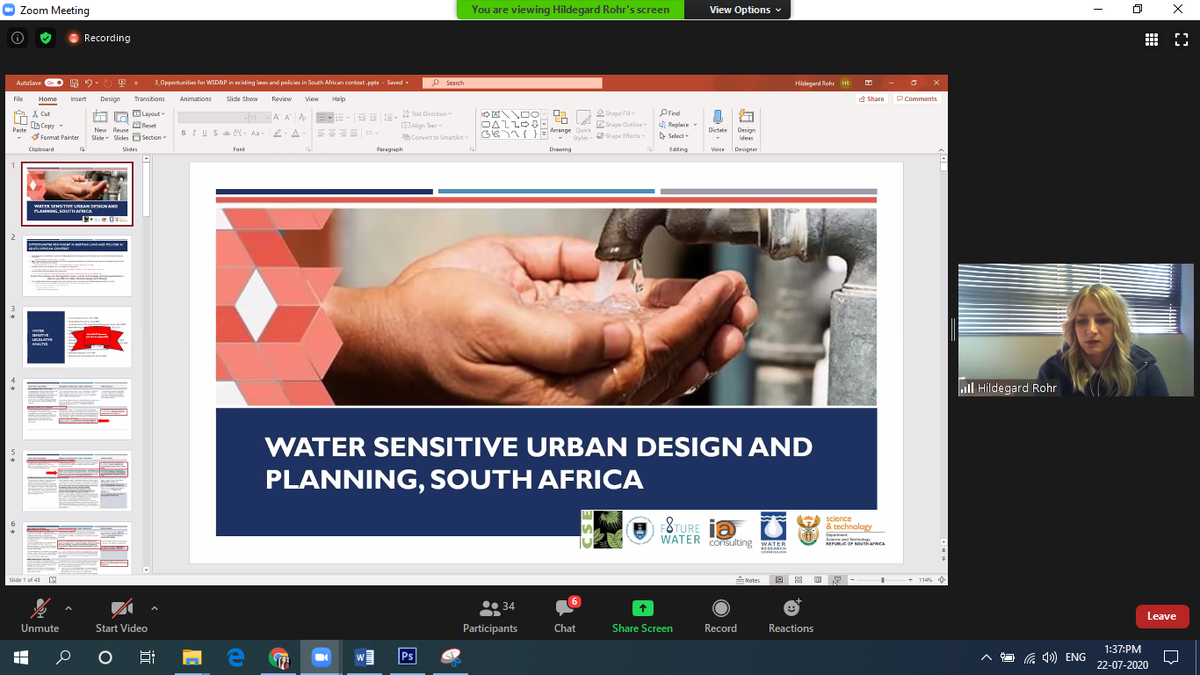Collapse the PowerPoint ribbon

coord(941,150)
